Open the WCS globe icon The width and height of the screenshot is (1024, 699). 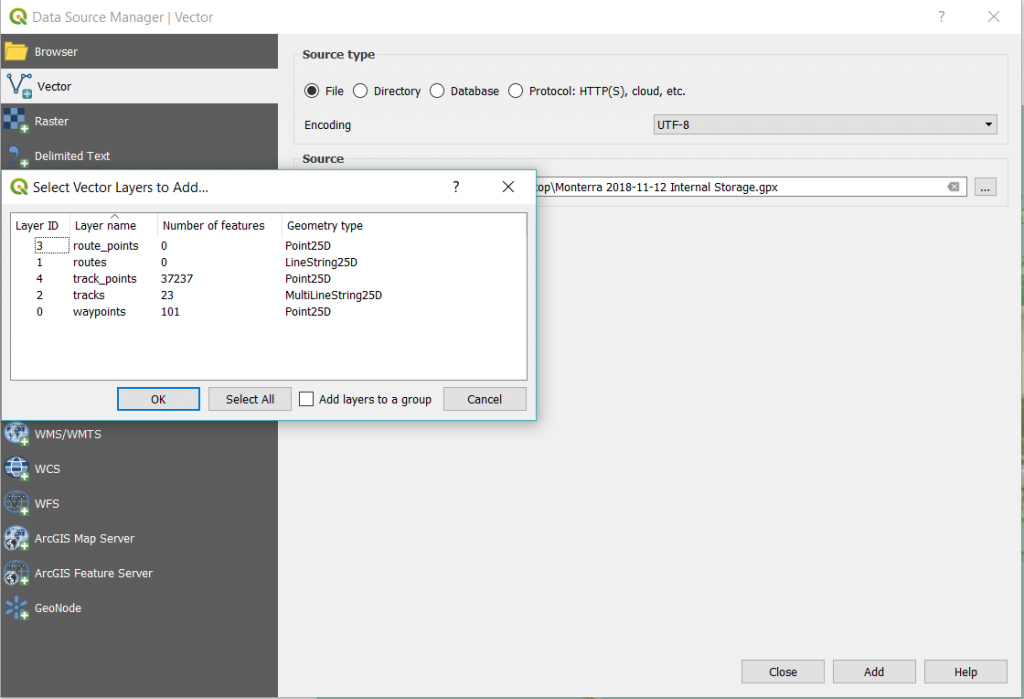(16, 468)
